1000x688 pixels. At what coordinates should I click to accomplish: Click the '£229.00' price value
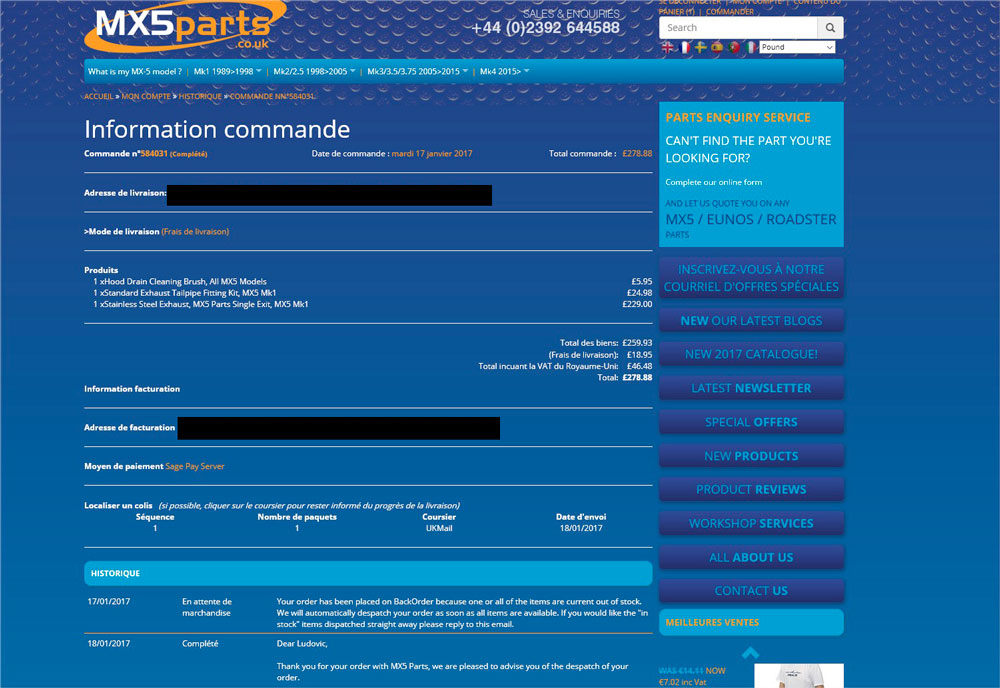click(x=637, y=304)
